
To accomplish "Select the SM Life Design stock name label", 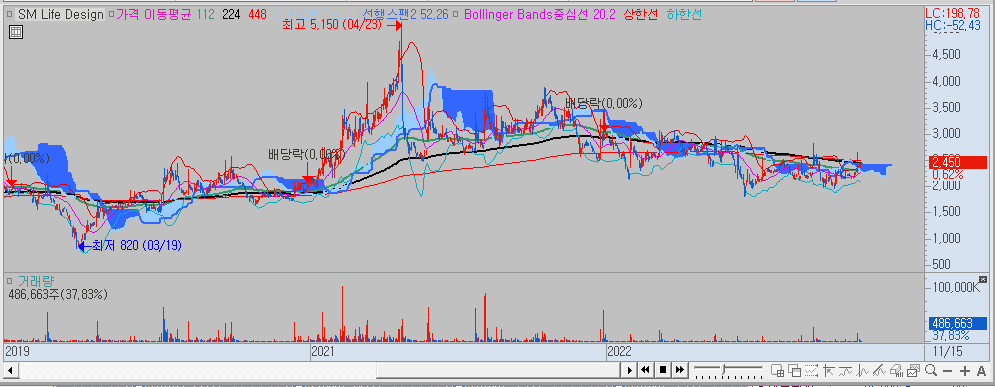I will coord(60,14).
